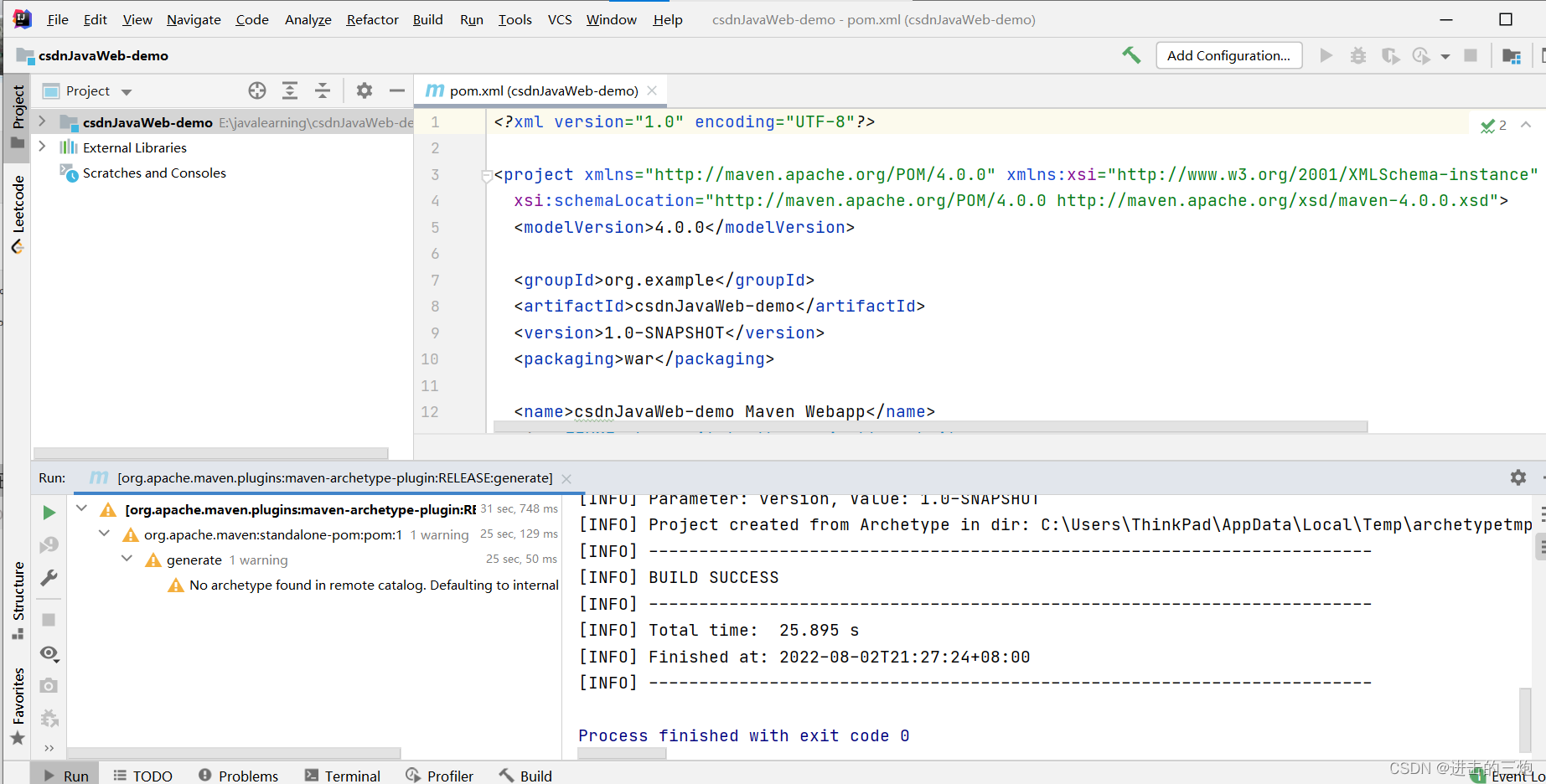
Task: Click the console output horizontal scrollbar
Action: [x=622, y=753]
